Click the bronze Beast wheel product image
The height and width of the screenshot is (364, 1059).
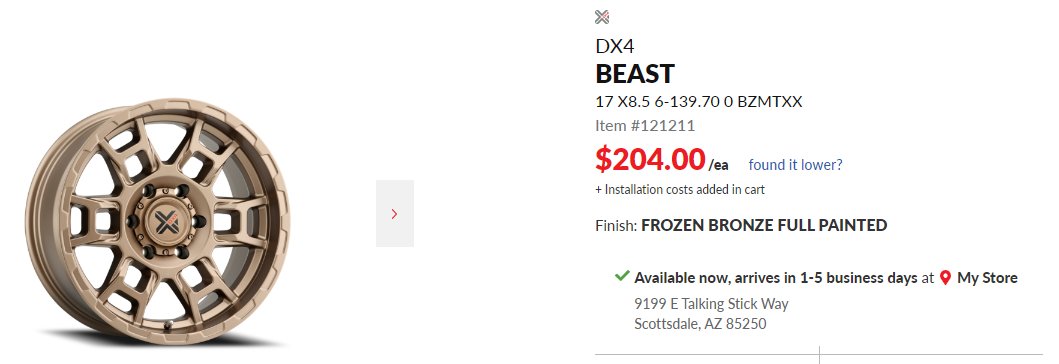pos(157,223)
